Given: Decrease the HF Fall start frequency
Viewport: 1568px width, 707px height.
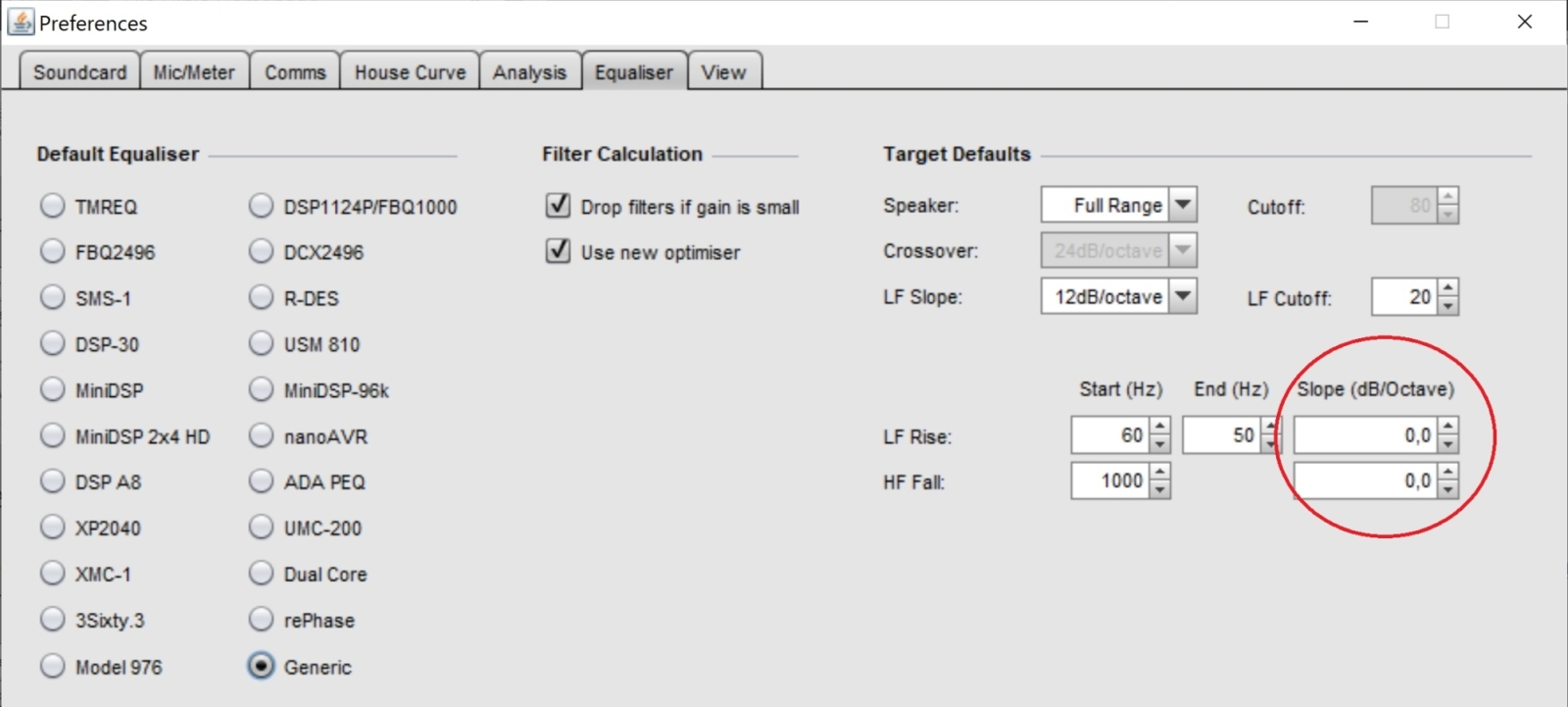Looking at the screenshot, I should click(x=1159, y=490).
